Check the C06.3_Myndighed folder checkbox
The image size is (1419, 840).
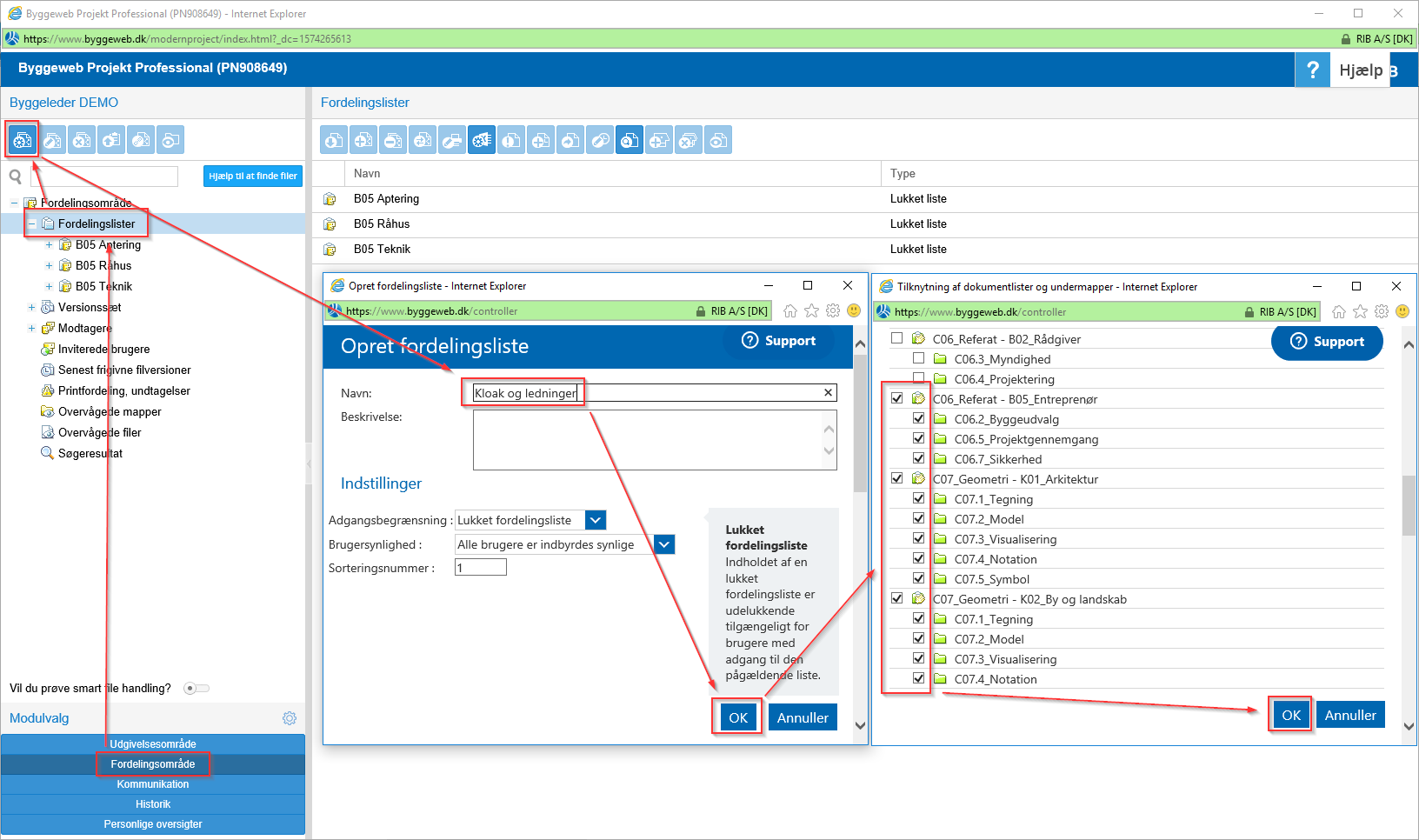[x=918, y=358]
